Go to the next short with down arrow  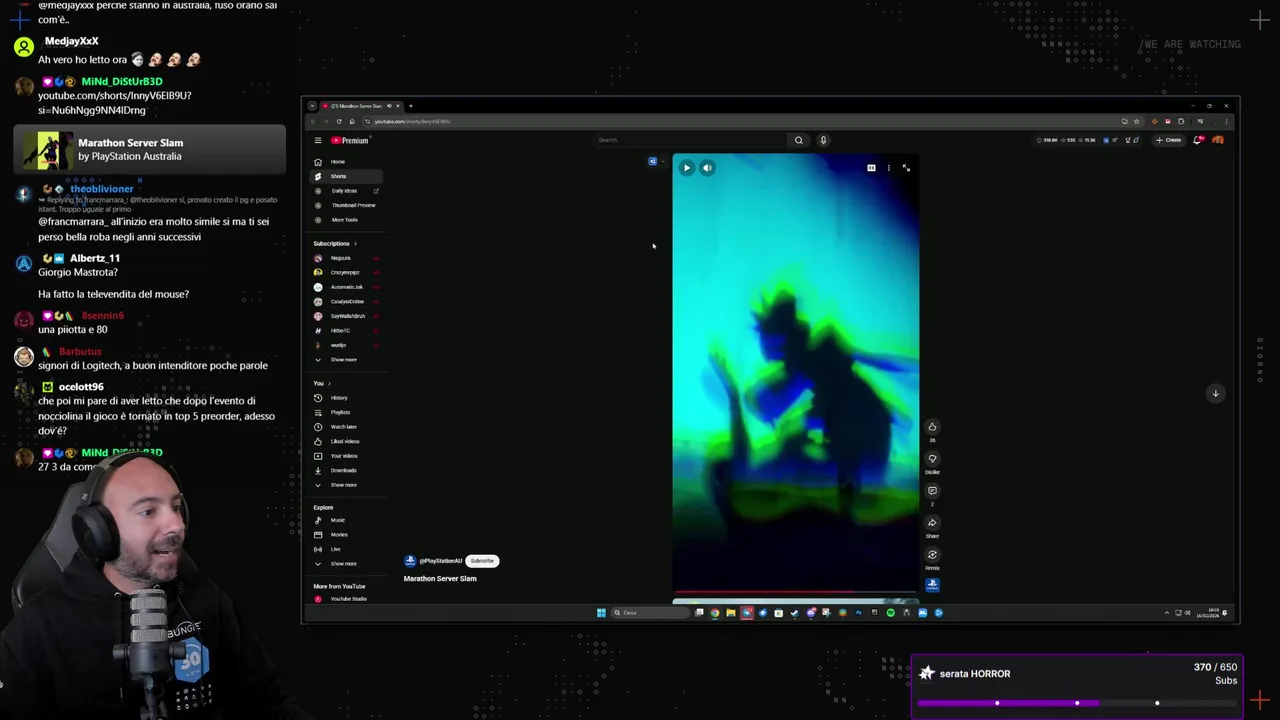click(1215, 393)
